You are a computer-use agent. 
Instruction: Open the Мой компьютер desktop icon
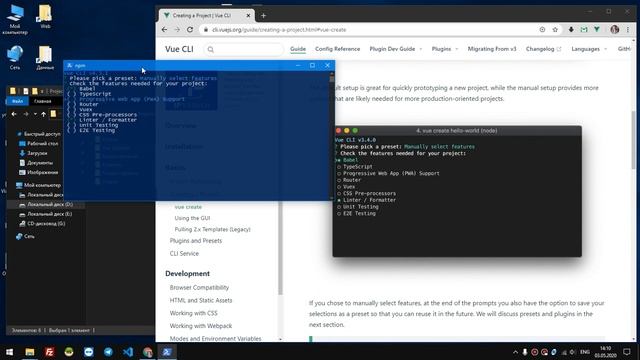[x=15, y=19]
